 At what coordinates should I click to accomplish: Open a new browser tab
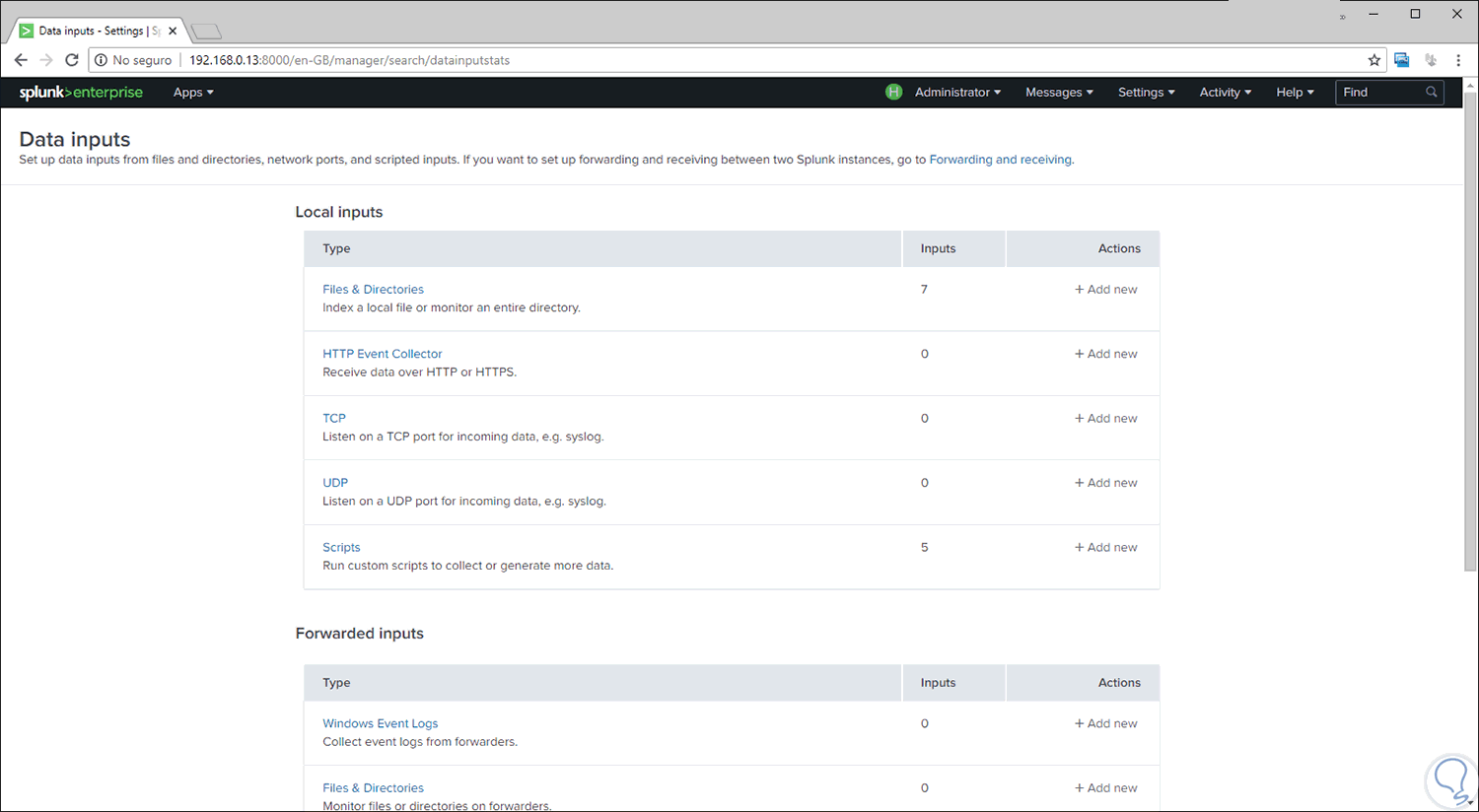coord(205,30)
